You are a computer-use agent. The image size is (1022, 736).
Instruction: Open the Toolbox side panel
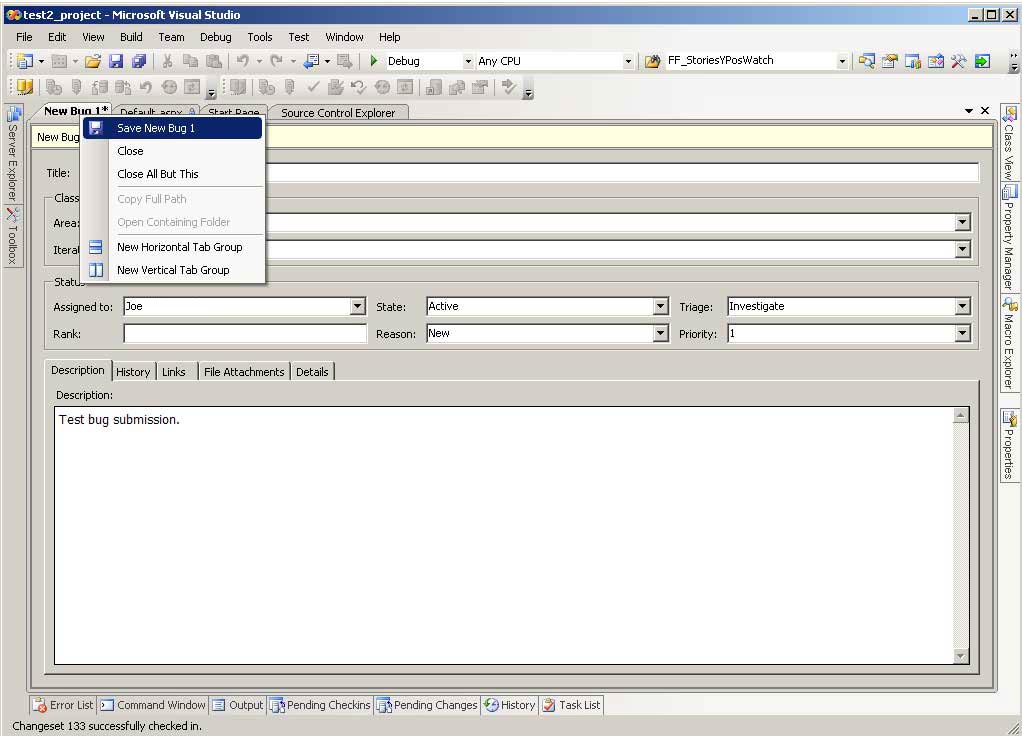tap(13, 235)
